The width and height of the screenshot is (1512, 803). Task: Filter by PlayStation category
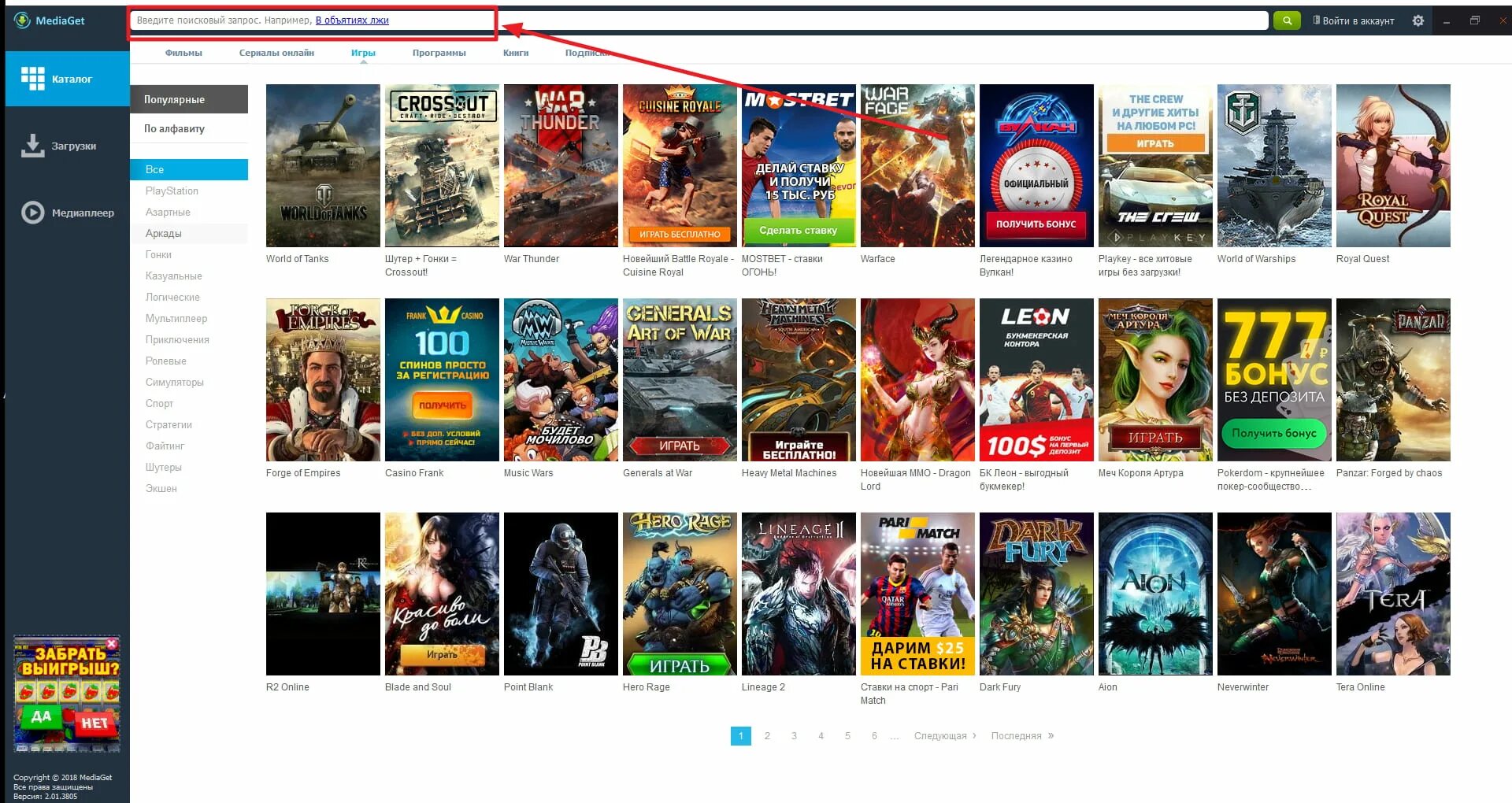click(x=172, y=191)
